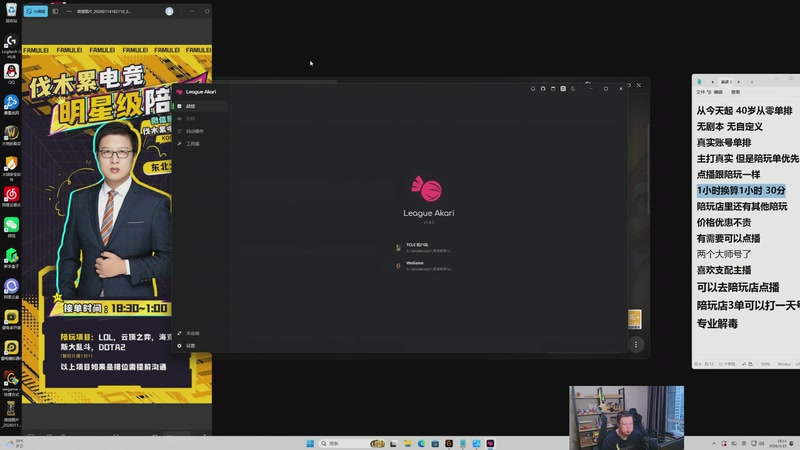Select the WeGame client entry in League Akari

[x=424, y=266]
